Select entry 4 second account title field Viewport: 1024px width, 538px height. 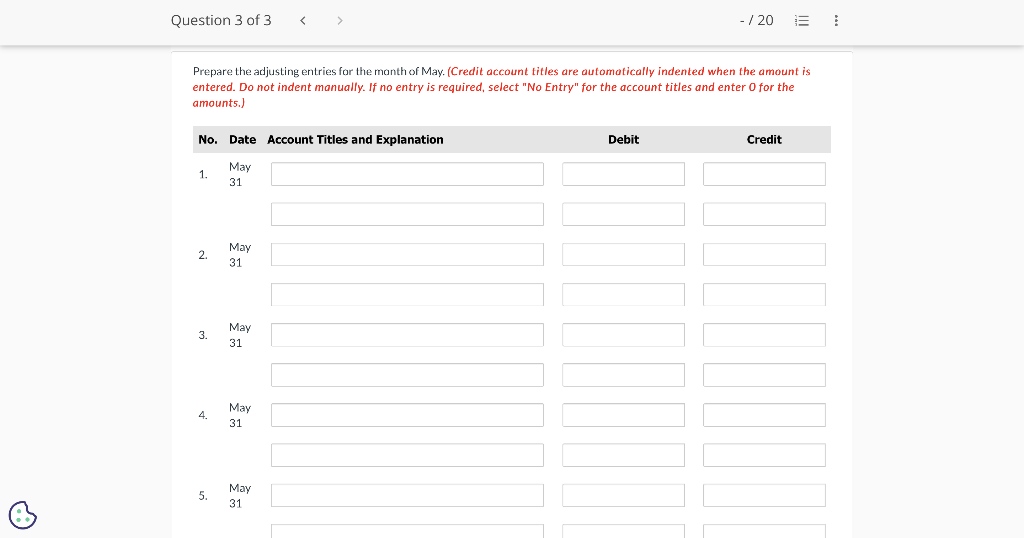[x=408, y=455]
